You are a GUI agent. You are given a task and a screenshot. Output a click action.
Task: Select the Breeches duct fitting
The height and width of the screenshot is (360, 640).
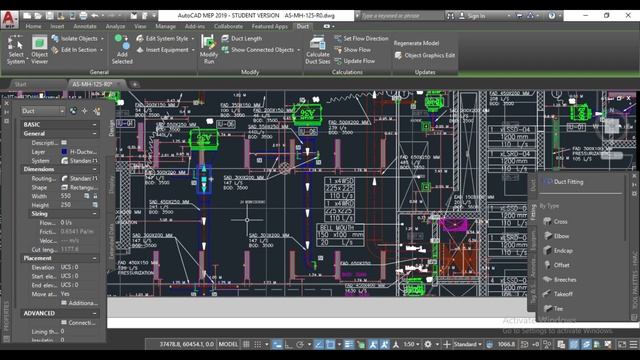(560, 280)
